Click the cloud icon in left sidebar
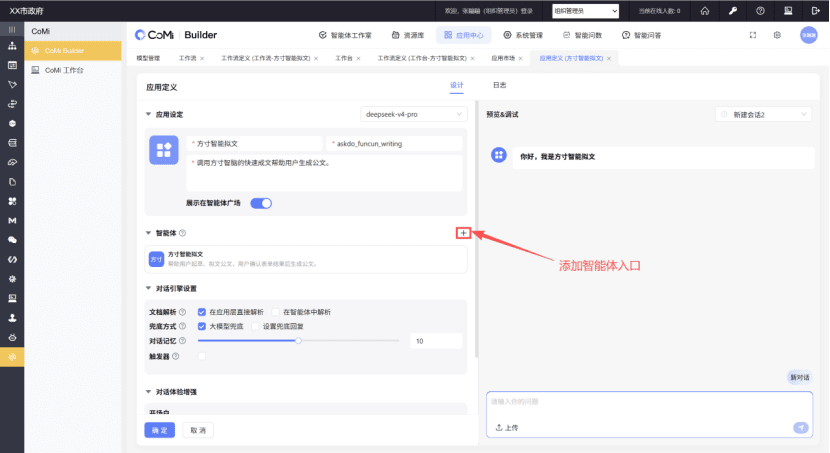 coord(12,162)
